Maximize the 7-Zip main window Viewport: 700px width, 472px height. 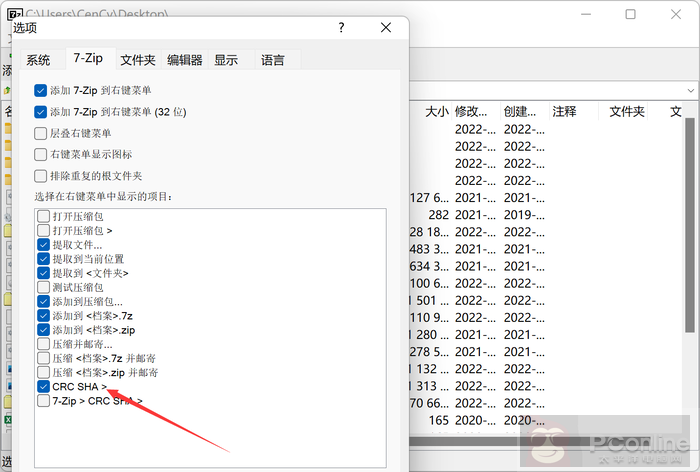coord(630,15)
